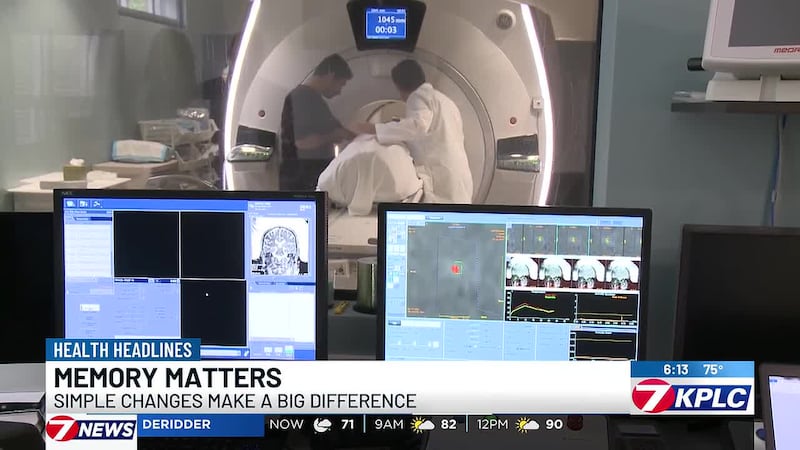800x450 pixels.
Task: Click the 7 NEWS logo in the ticker
Action: pos(91,428)
